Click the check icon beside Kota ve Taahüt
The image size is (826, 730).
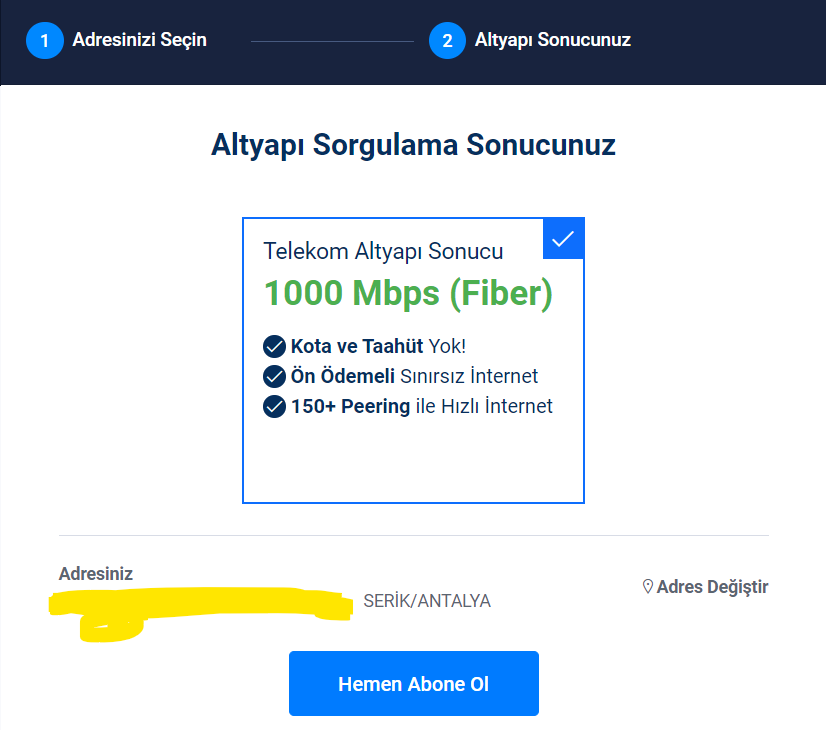pos(274,347)
